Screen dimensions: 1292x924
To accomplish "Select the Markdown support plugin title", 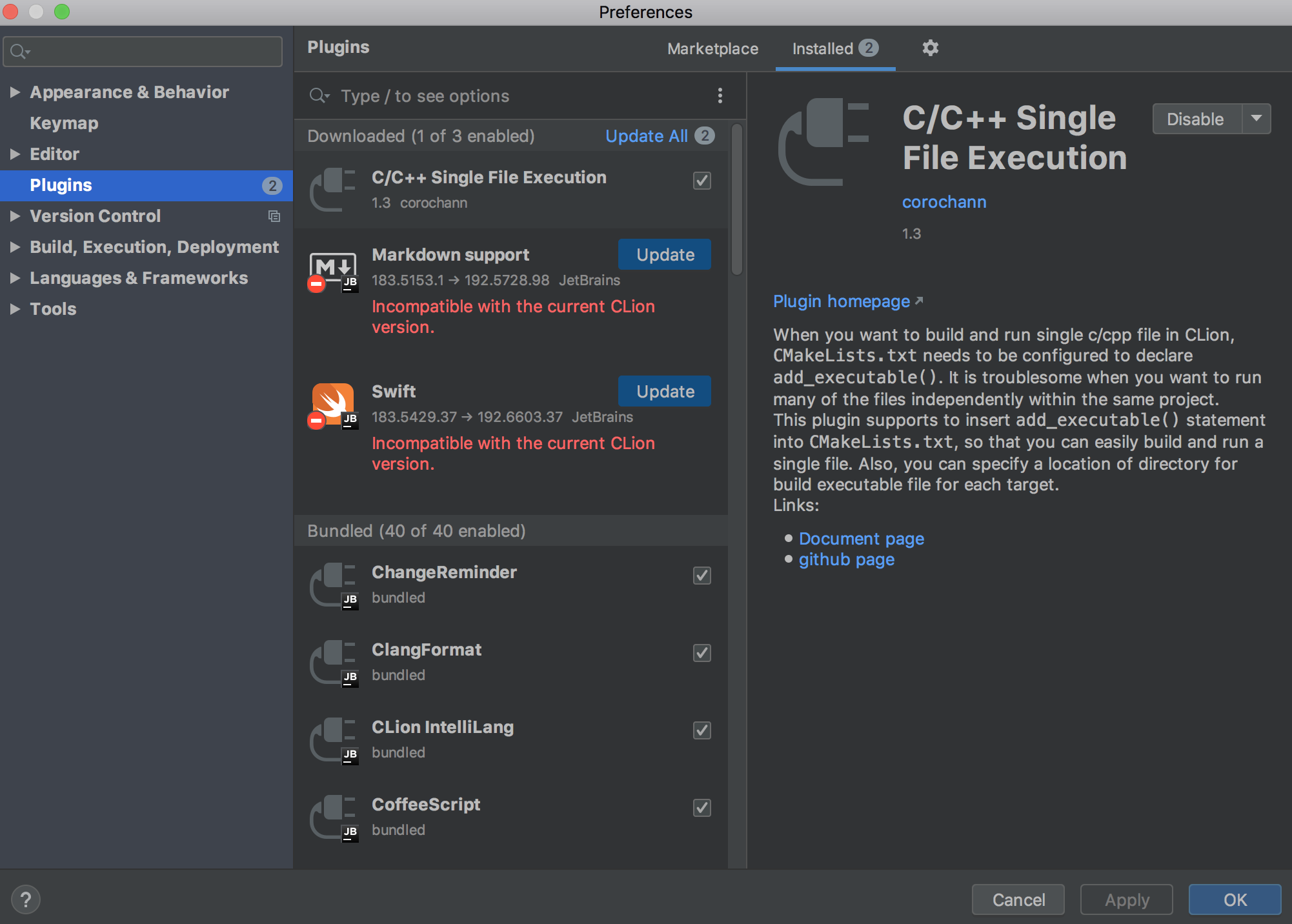I will [x=450, y=255].
